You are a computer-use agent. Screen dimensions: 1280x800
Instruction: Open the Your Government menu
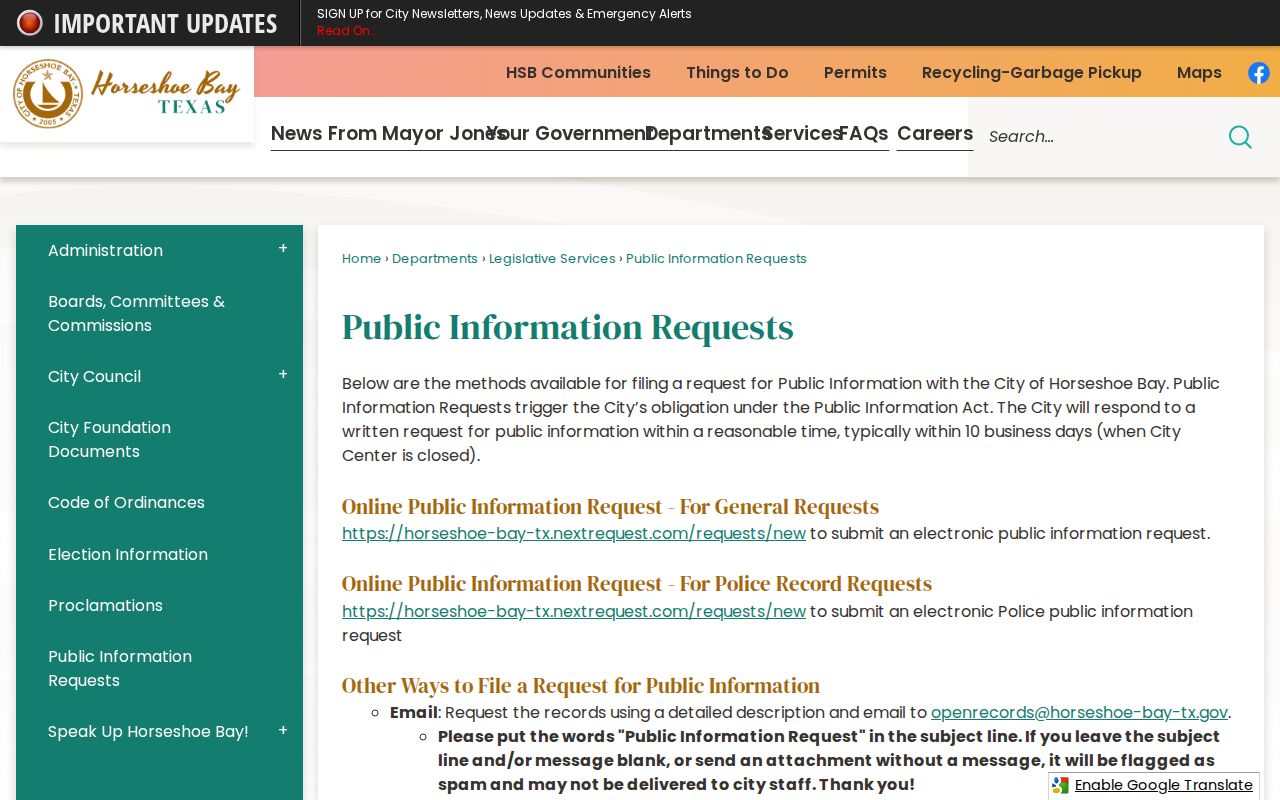tap(570, 134)
